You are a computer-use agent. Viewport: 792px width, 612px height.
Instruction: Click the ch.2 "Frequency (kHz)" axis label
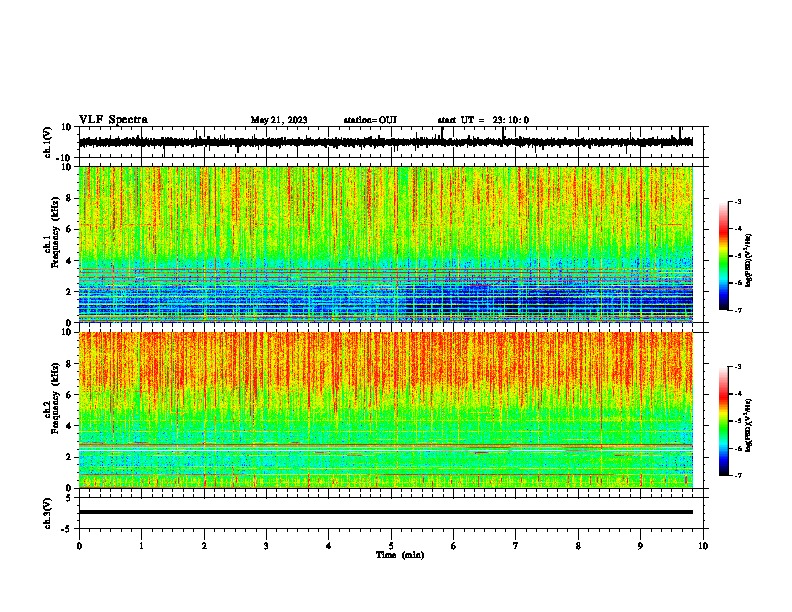click(x=55, y=398)
